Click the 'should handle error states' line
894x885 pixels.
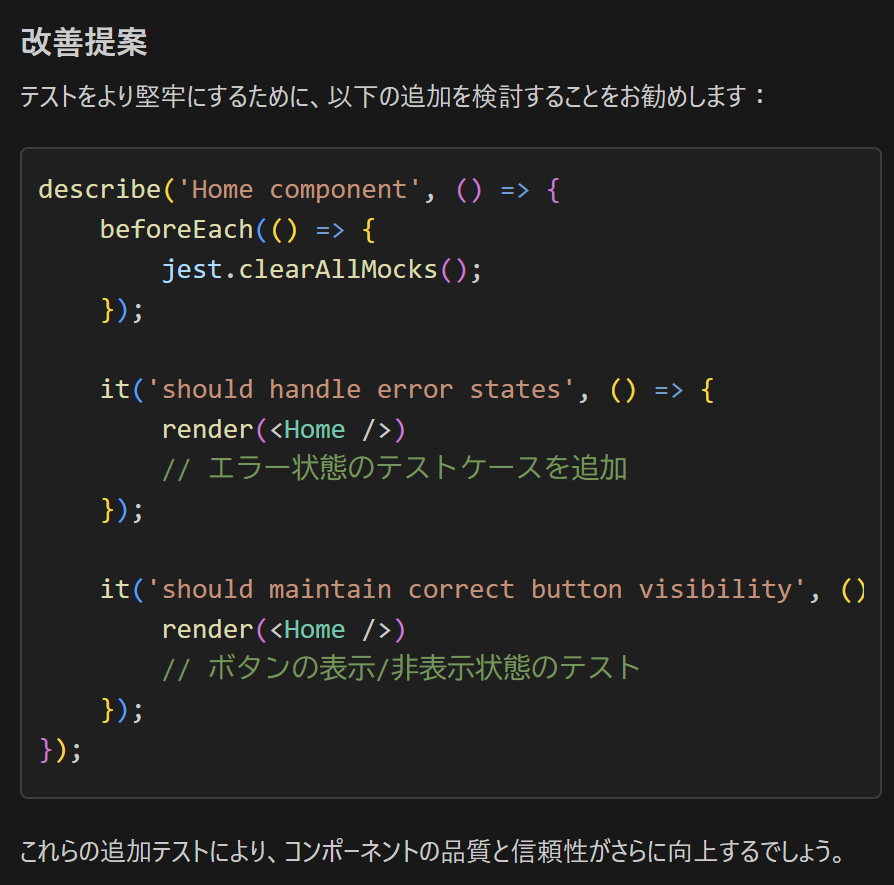coord(407,390)
